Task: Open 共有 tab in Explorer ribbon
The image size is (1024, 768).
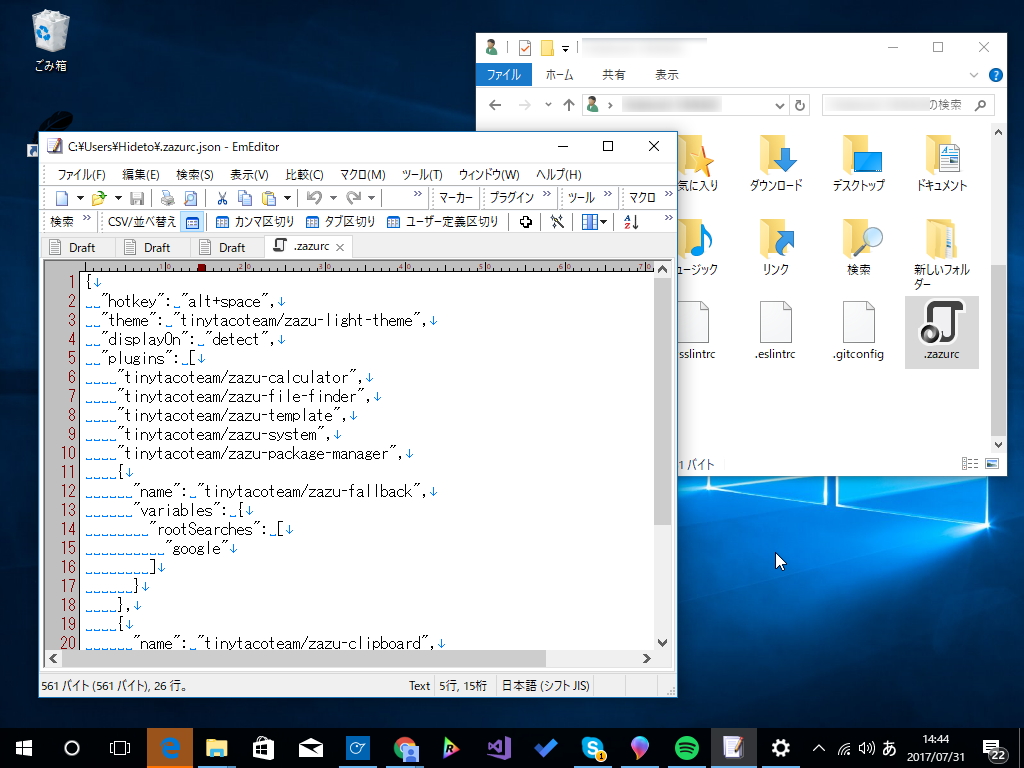Action: pos(613,74)
